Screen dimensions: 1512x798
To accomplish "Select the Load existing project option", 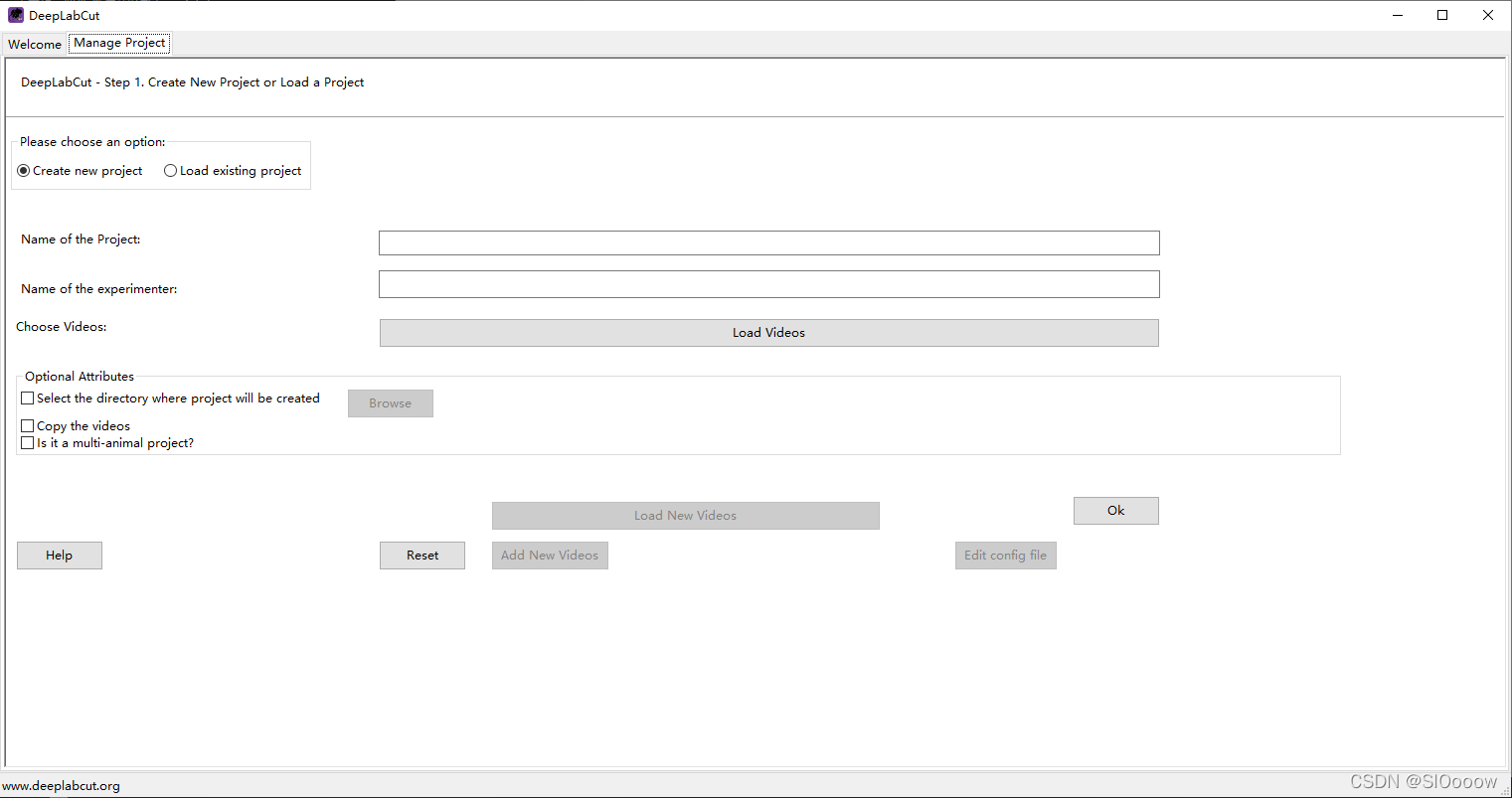I will click(233, 171).
